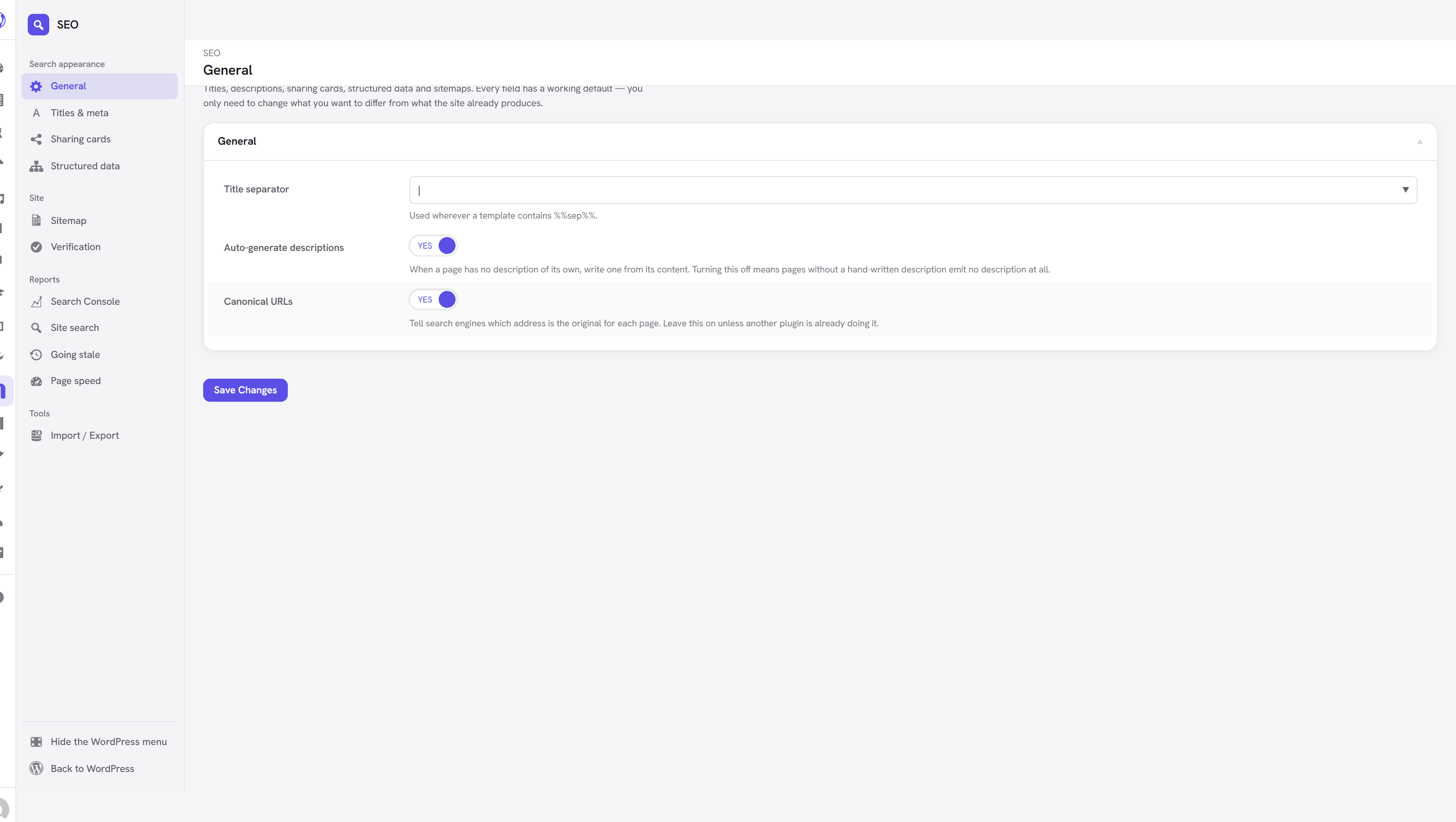Open the Titles & meta section
The image size is (1456, 822).
(x=100, y=112)
